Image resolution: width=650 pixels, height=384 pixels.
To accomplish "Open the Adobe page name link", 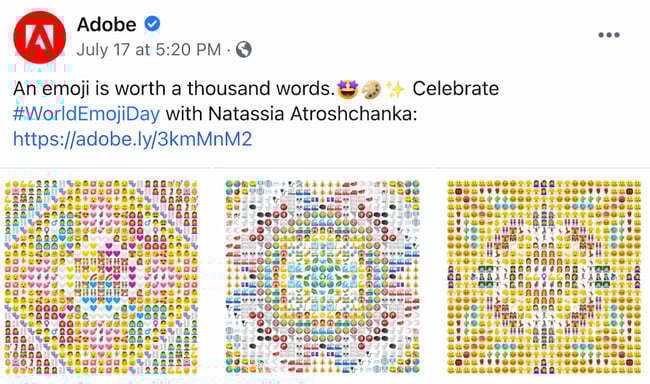I will [107, 24].
